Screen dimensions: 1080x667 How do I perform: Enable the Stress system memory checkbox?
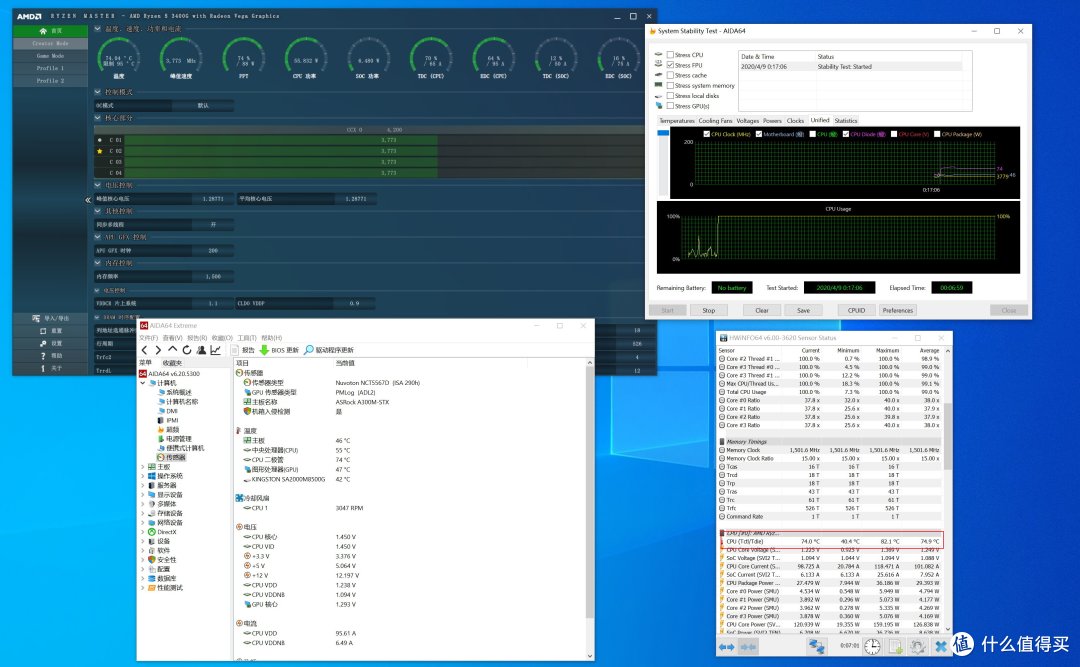pyautogui.click(x=670, y=85)
